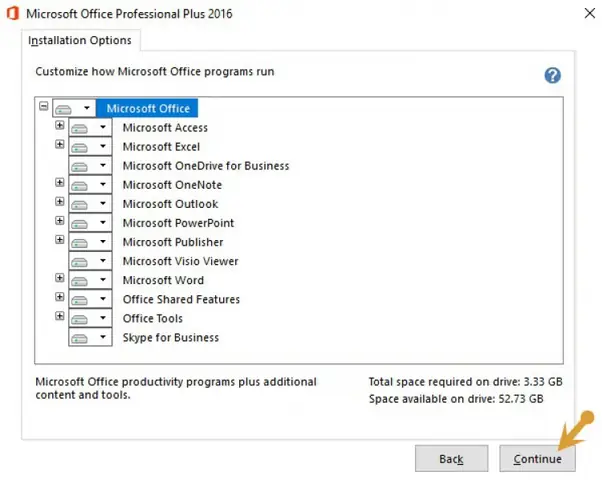This screenshot has height=480, width=602.
Task: Select the Microsoft Office tree label
Action: pos(148,108)
